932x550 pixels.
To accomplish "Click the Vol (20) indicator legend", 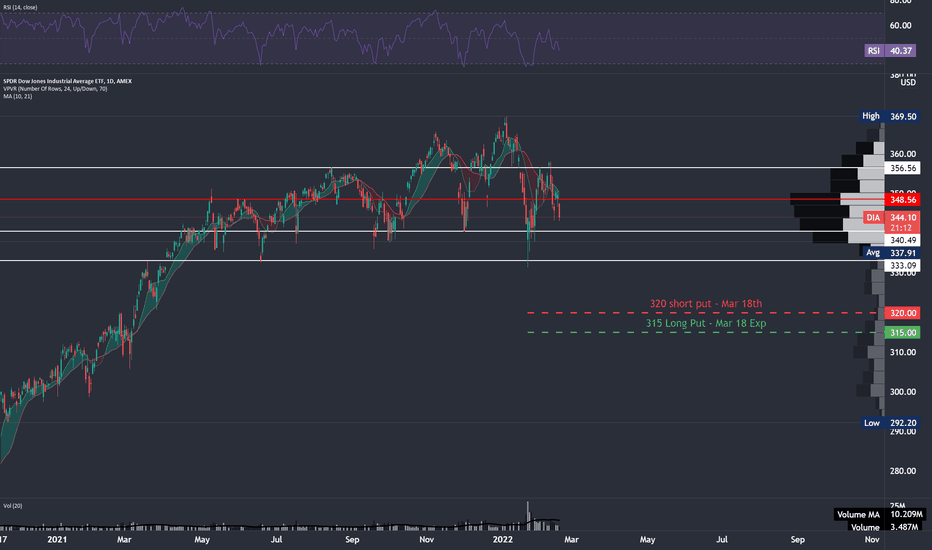I will pos(12,506).
